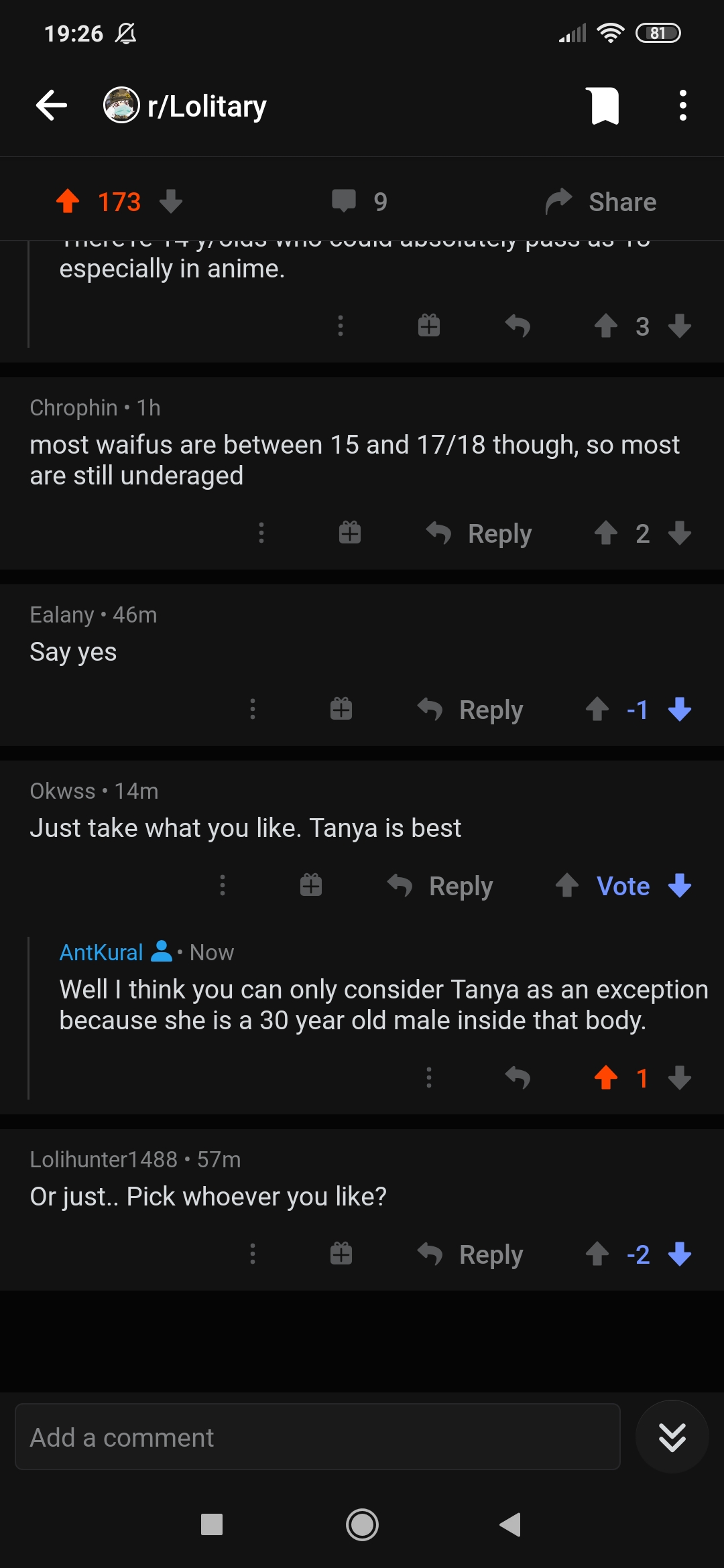Open the post overflow menu via three dots
This screenshot has height=1568, width=724.
pyautogui.click(x=682, y=105)
